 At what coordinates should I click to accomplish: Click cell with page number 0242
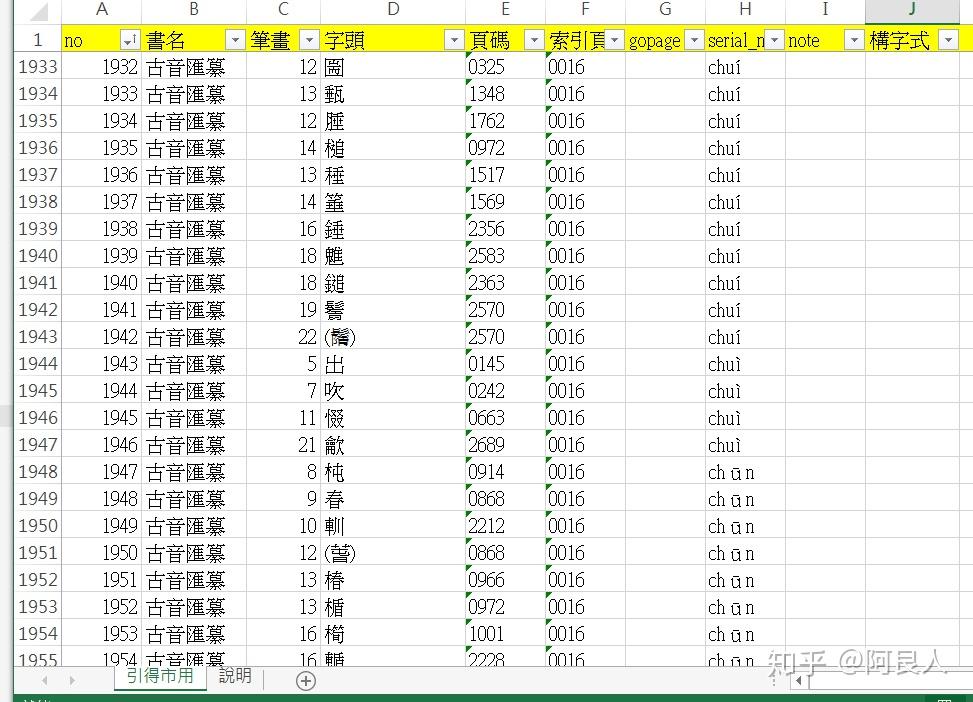(505, 390)
